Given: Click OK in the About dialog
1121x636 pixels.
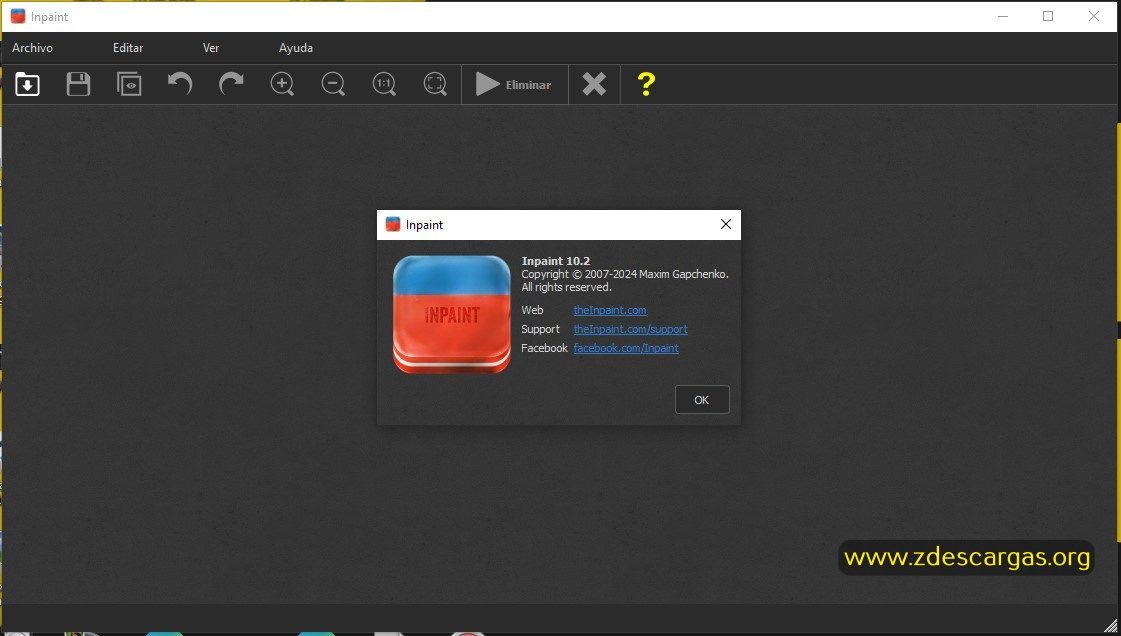Looking at the screenshot, I should pyautogui.click(x=702, y=399).
